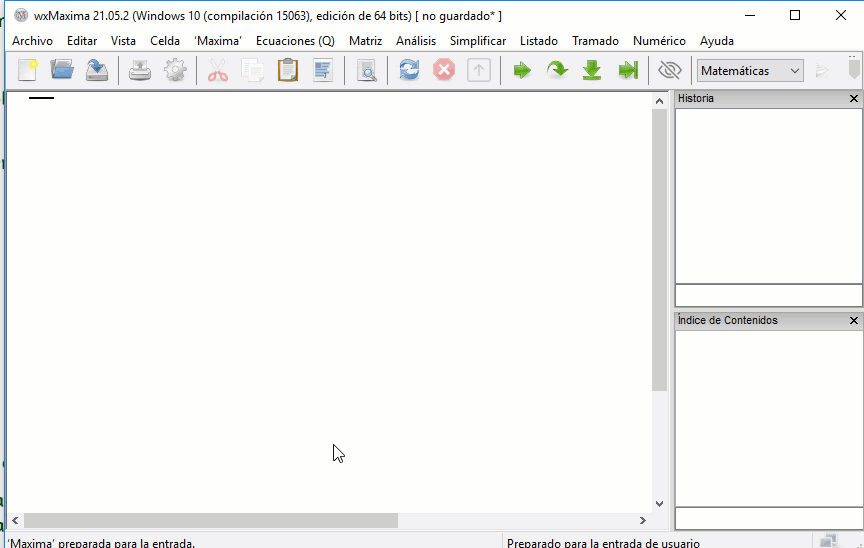The width and height of the screenshot is (864, 548).
Task: Open the Matemáticas cell type dropdown
Action: 750,71
